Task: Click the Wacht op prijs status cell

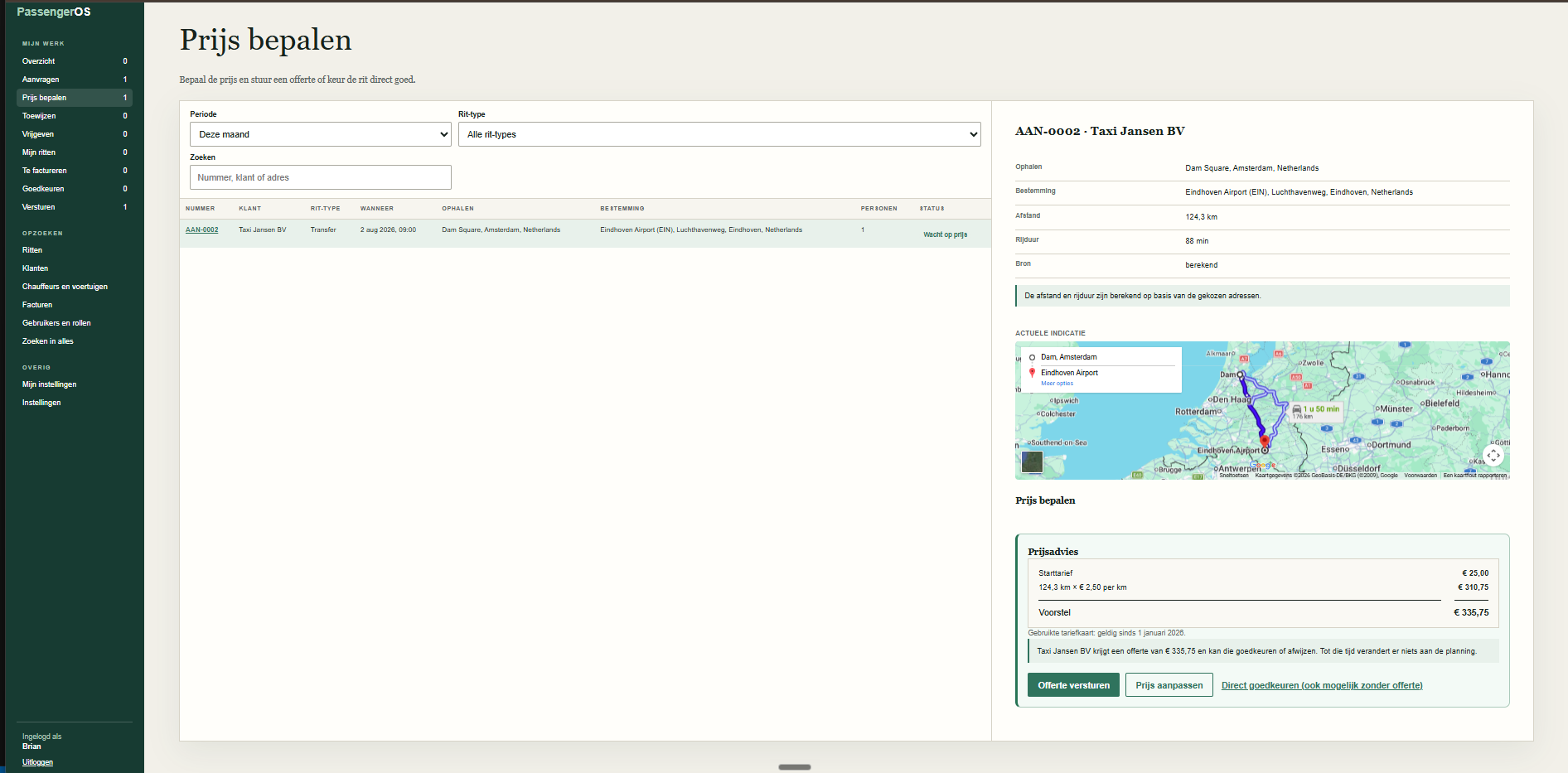Action: point(946,234)
